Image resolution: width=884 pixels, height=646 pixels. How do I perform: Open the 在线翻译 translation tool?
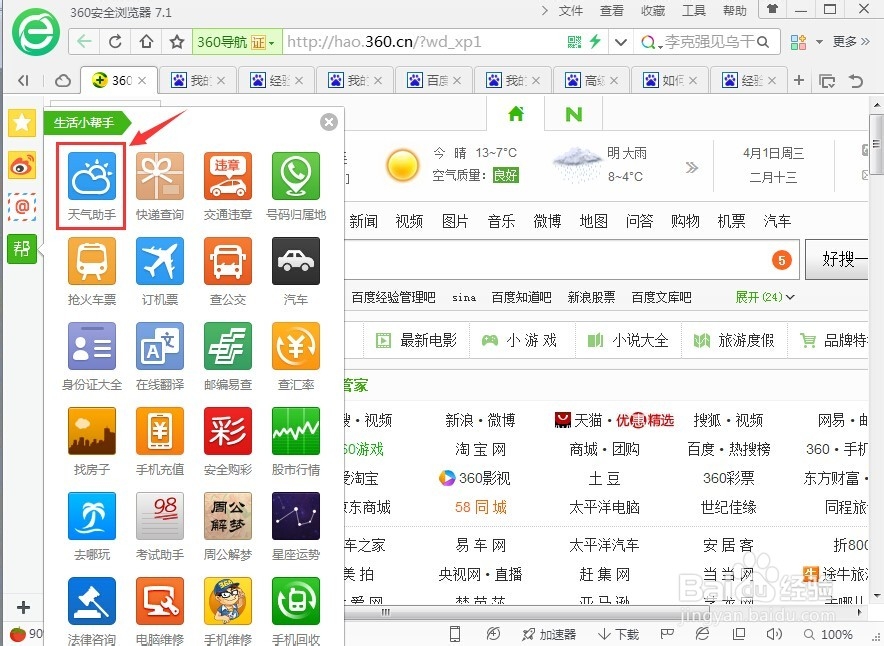(160, 356)
